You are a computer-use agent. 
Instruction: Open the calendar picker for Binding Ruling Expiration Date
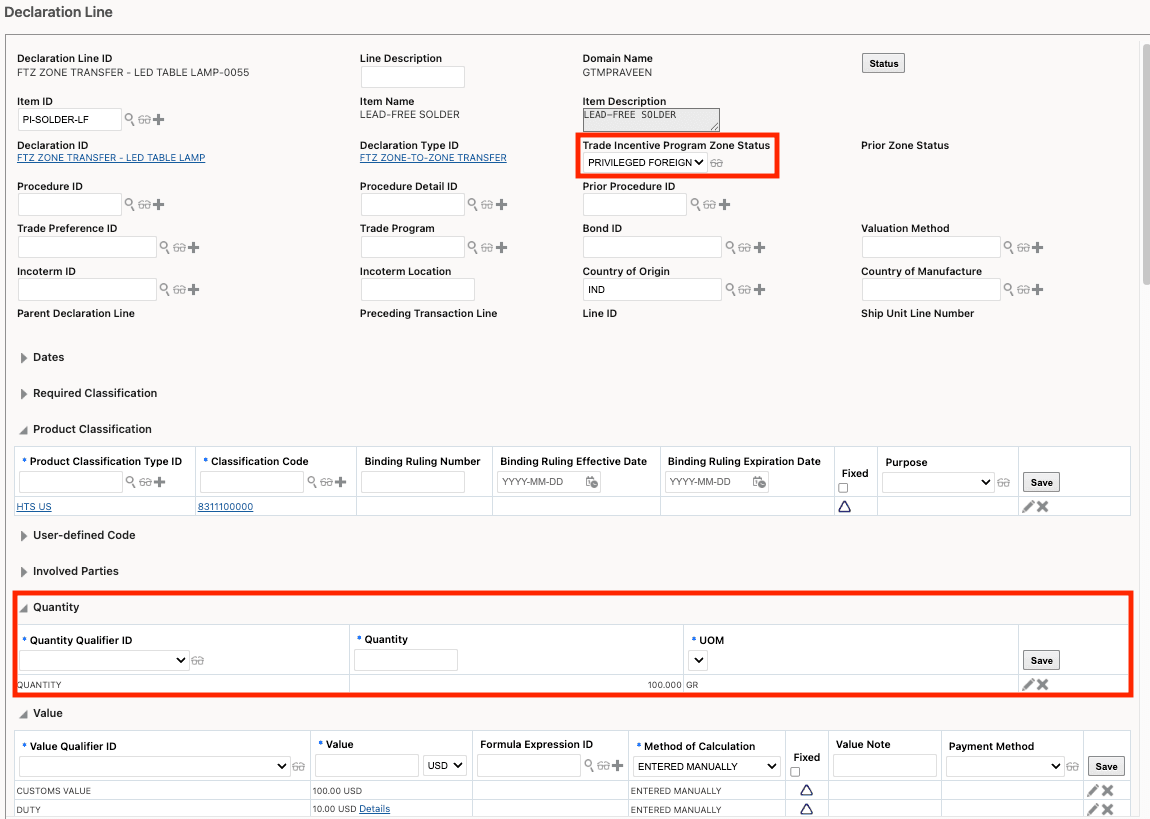[760, 482]
